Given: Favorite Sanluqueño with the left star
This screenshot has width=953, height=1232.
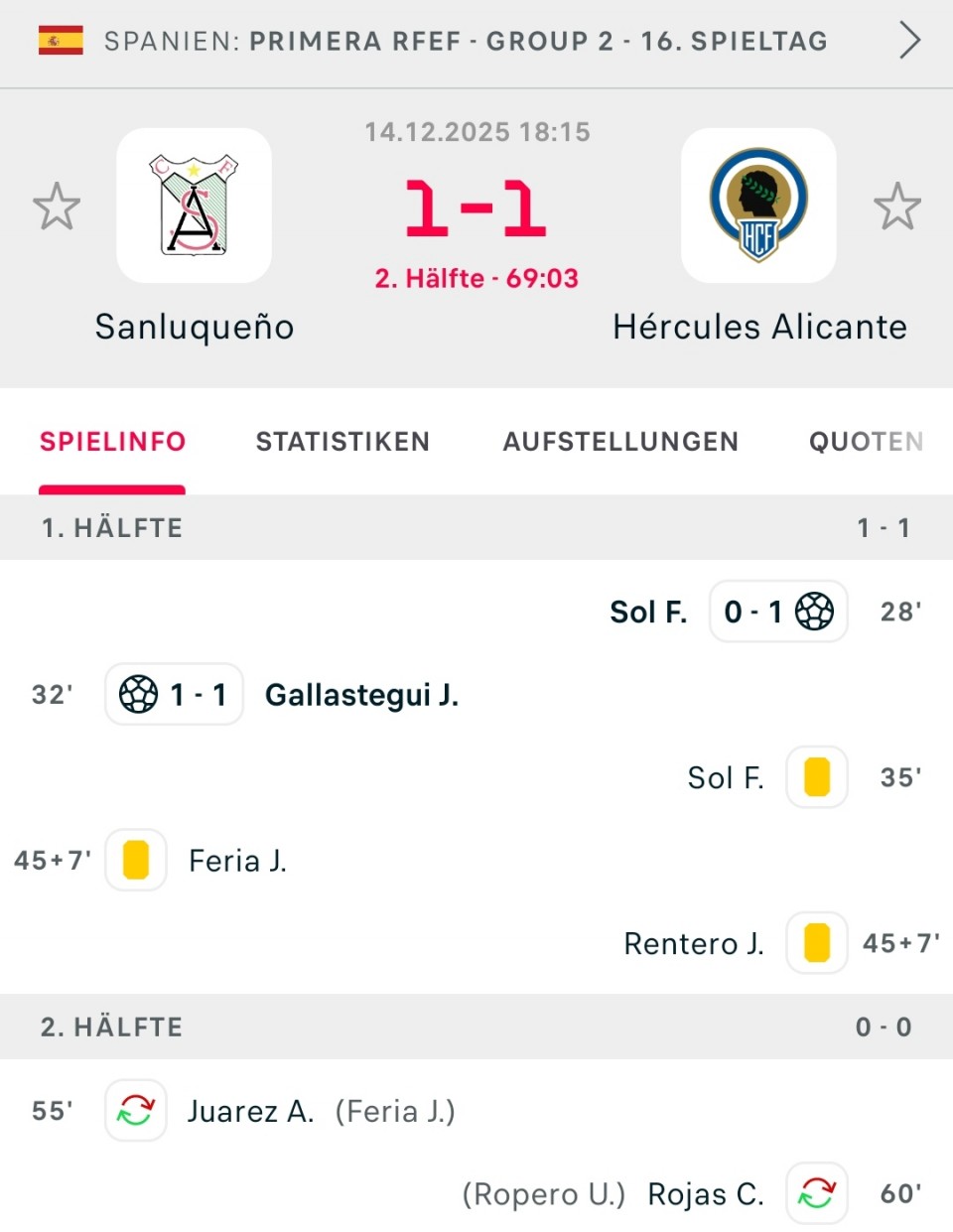Looking at the screenshot, I should coord(57,206).
